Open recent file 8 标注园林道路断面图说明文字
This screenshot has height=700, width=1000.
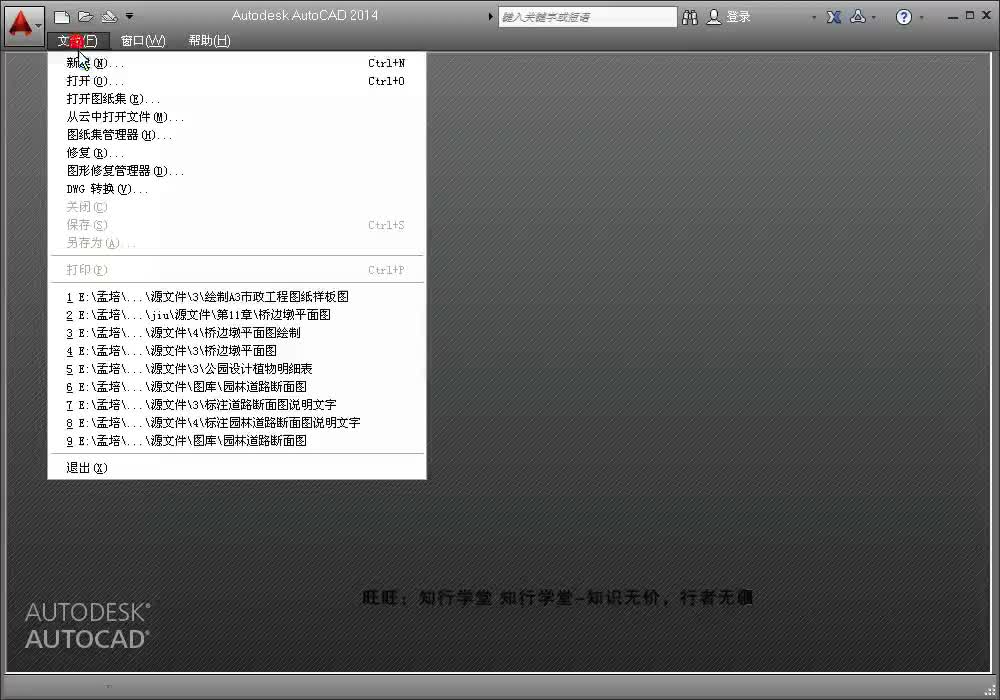(x=237, y=423)
